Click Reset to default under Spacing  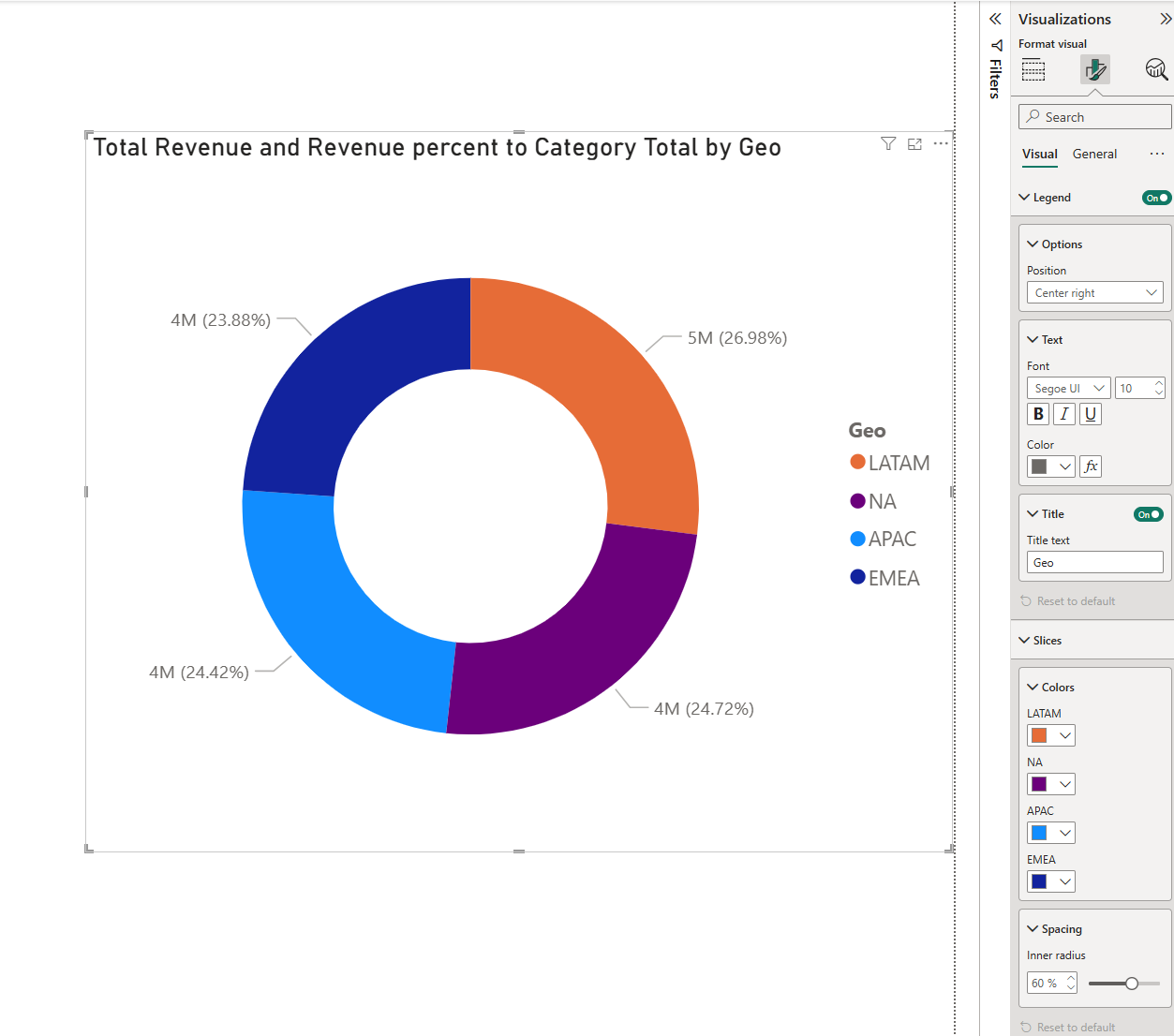click(x=1068, y=1028)
